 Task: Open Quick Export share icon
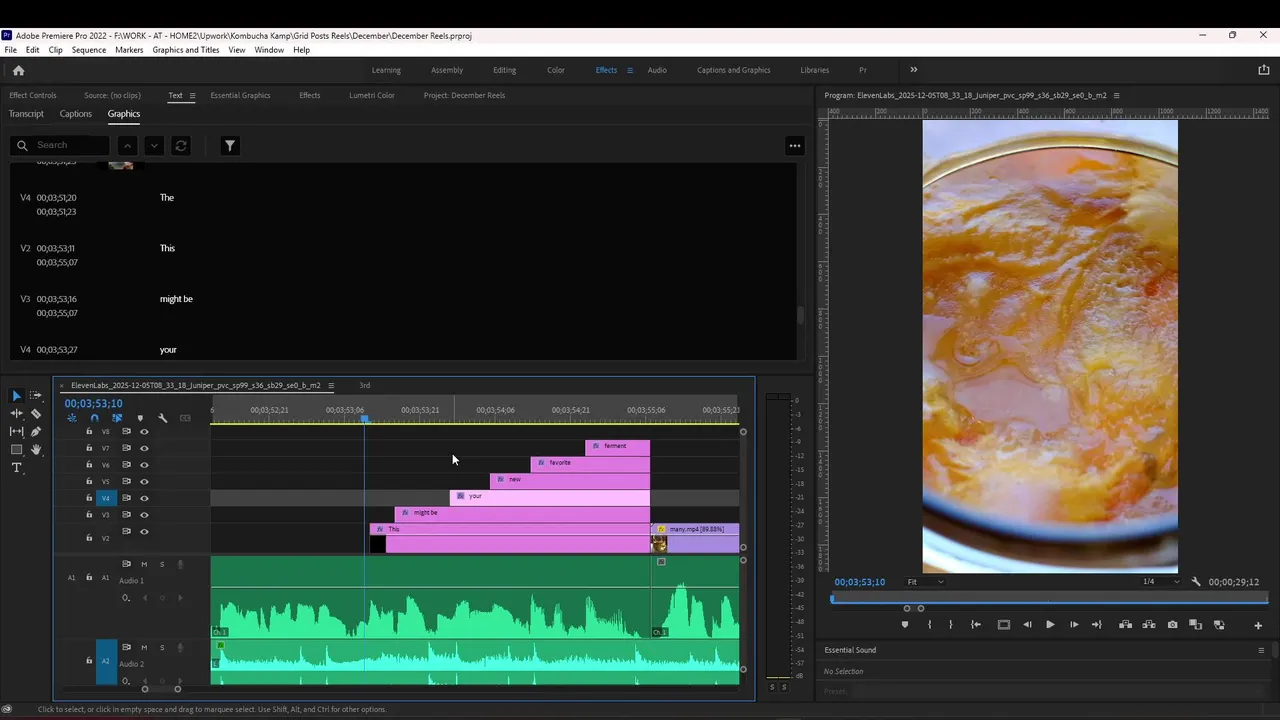[x=1263, y=70]
